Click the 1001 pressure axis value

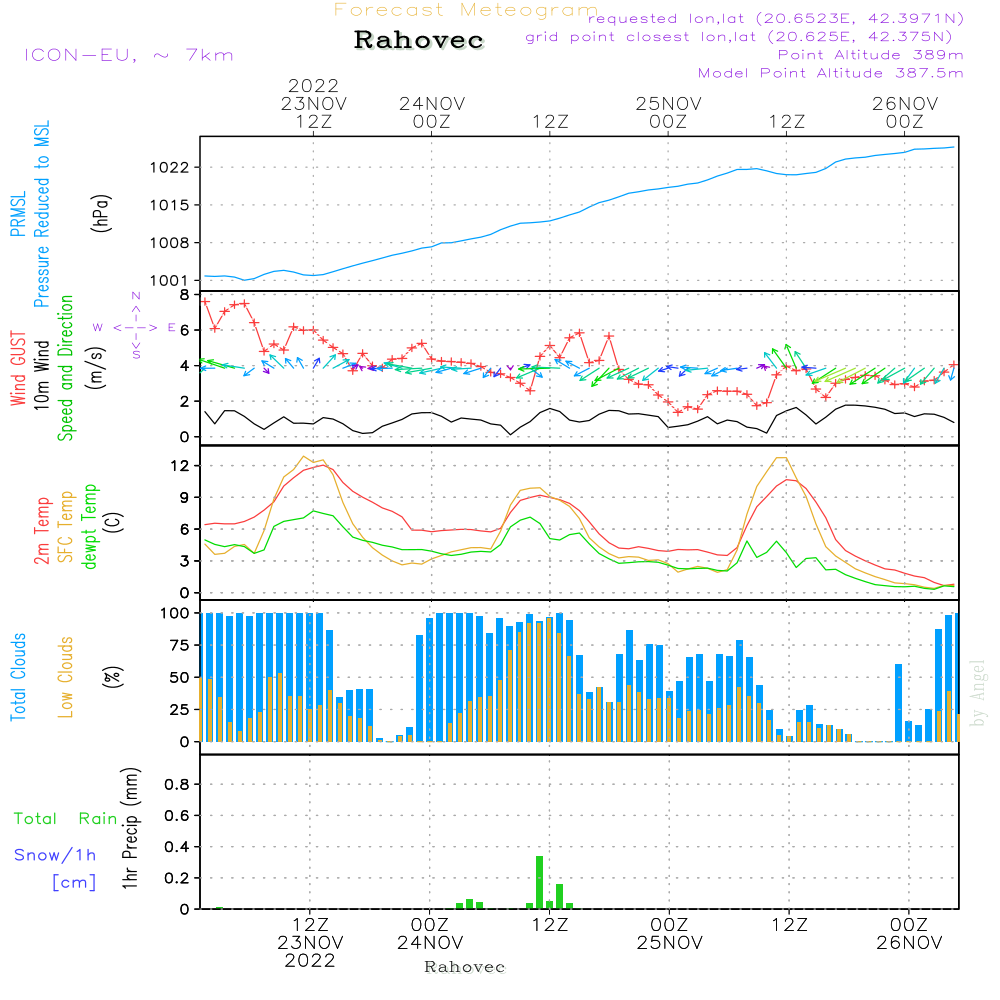tap(169, 281)
